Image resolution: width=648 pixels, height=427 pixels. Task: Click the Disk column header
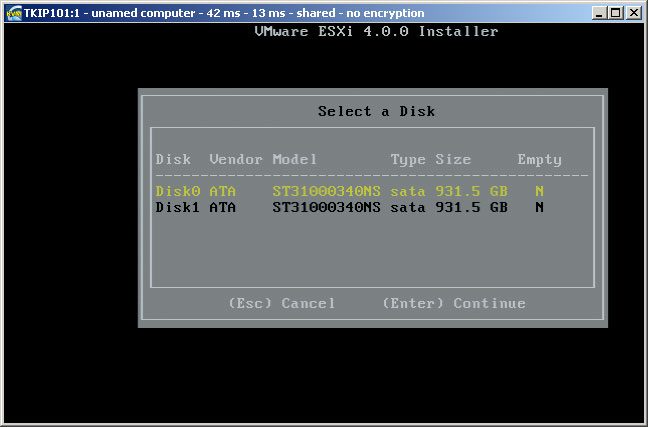tap(173, 159)
